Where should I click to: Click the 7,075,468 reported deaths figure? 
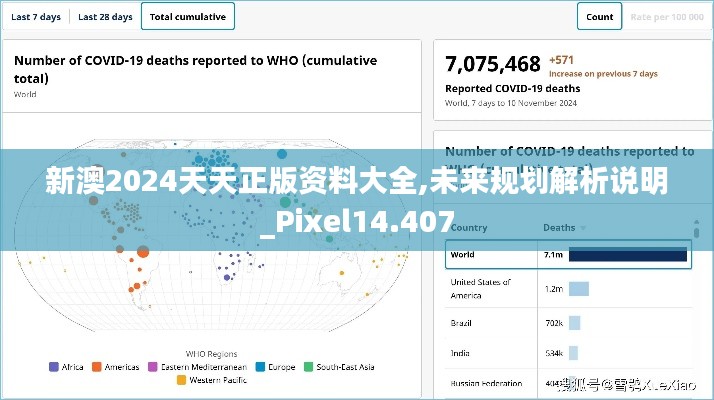tap(493, 65)
